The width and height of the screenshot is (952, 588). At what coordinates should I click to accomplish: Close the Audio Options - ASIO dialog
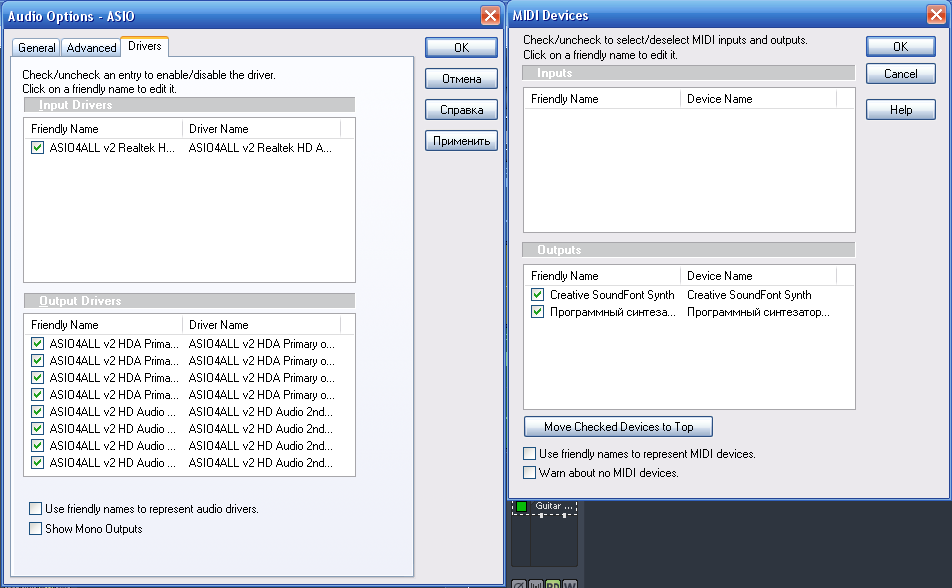(x=490, y=15)
